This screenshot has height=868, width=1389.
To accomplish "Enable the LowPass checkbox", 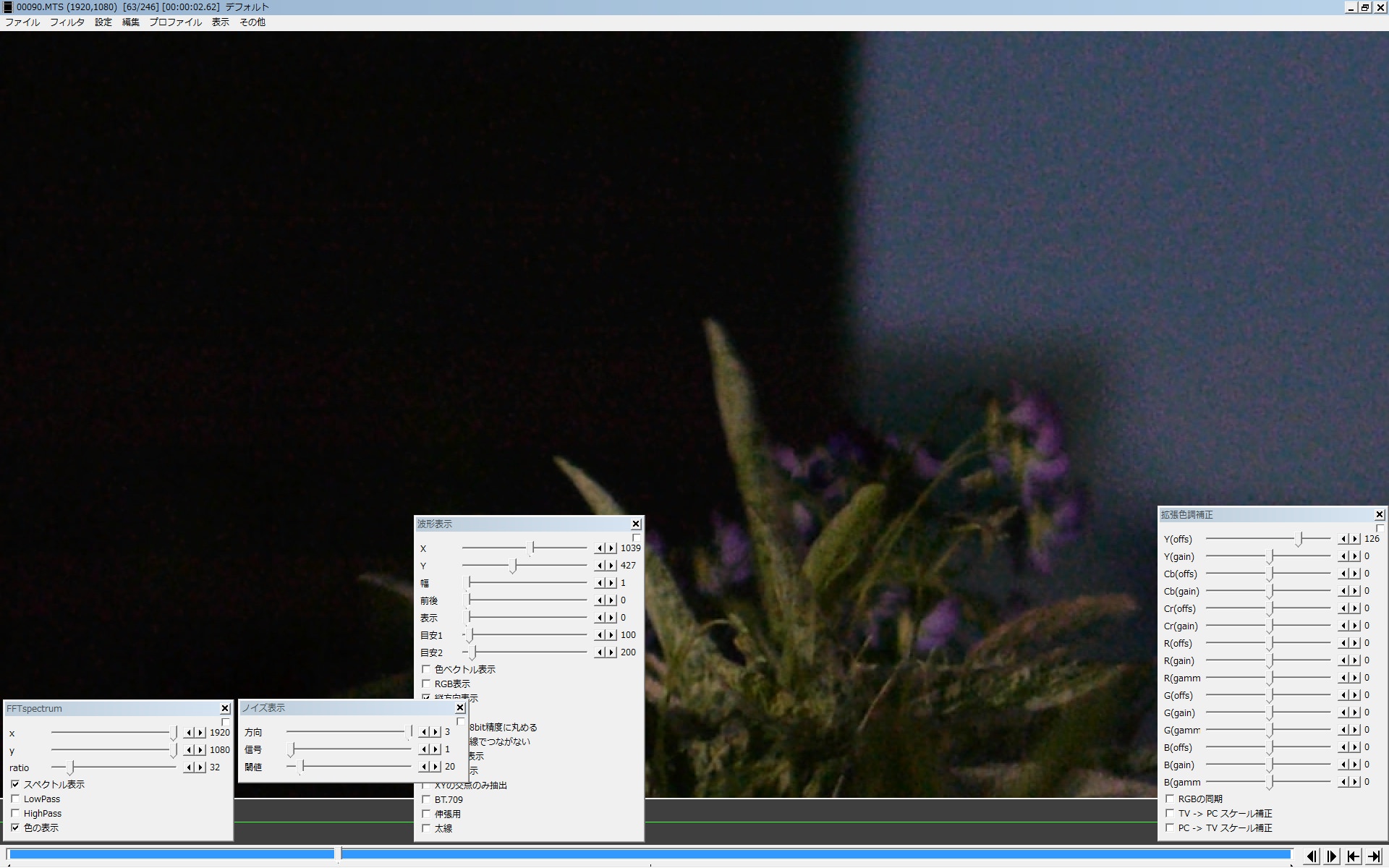I will click(x=15, y=799).
